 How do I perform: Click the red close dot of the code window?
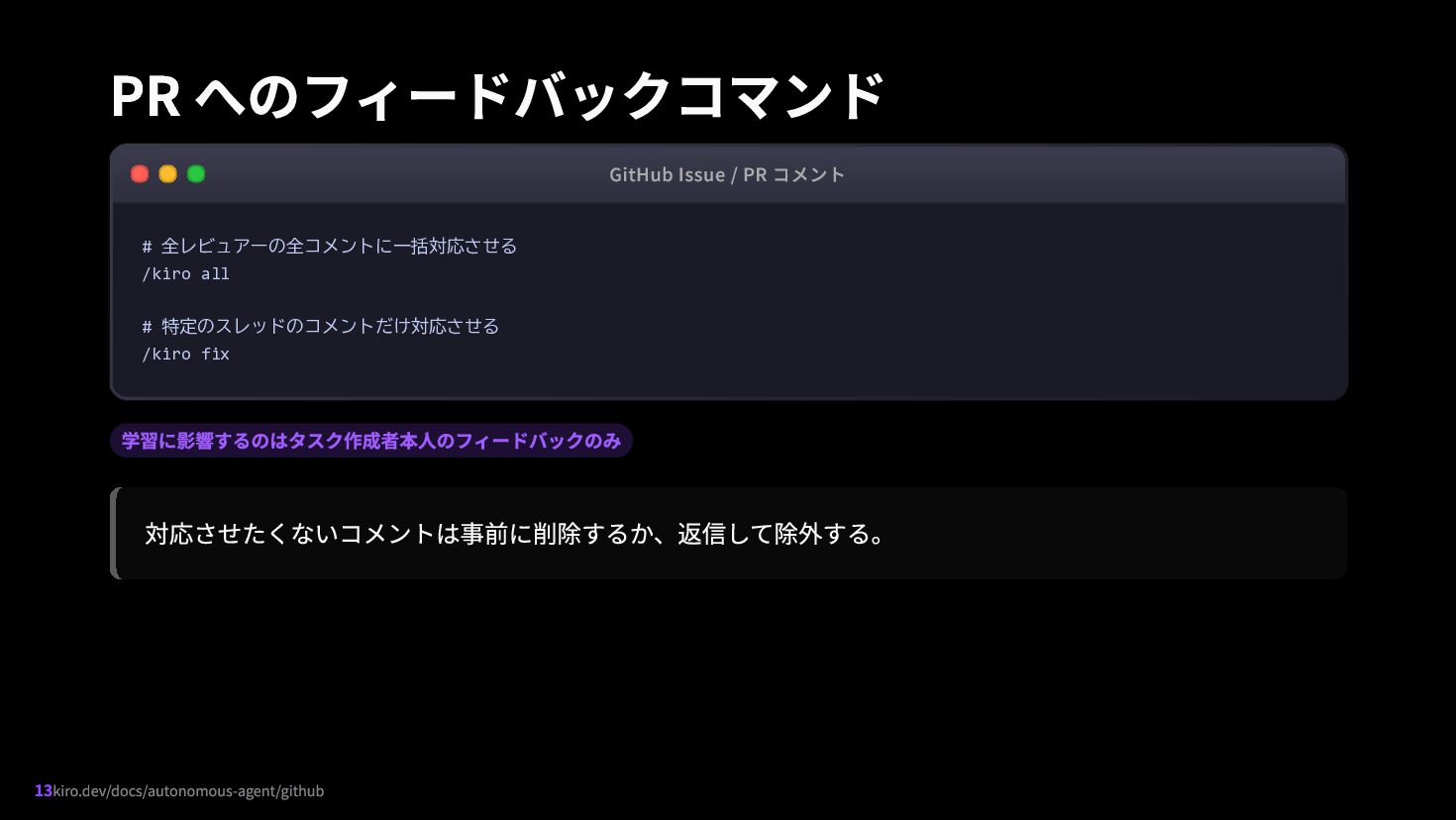tap(140, 174)
